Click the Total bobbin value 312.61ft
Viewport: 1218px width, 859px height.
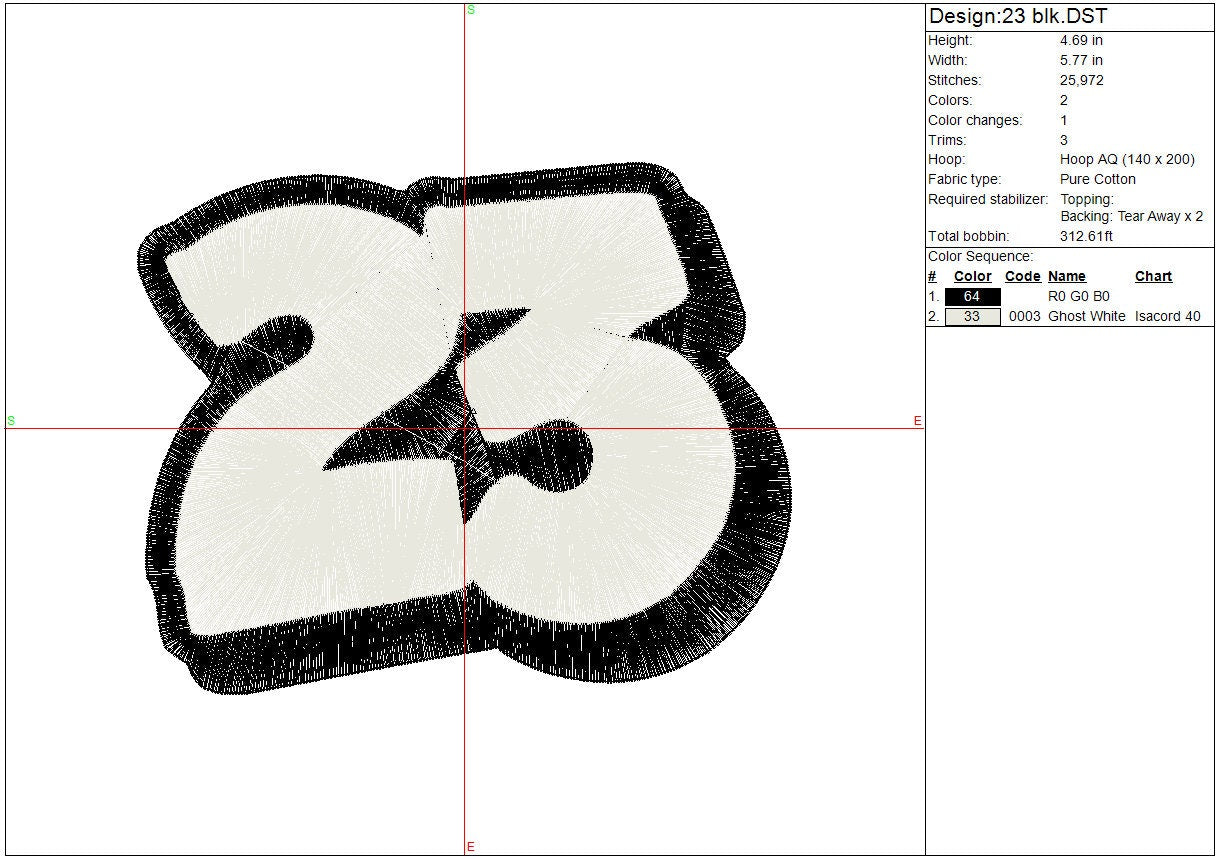point(1086,237)
